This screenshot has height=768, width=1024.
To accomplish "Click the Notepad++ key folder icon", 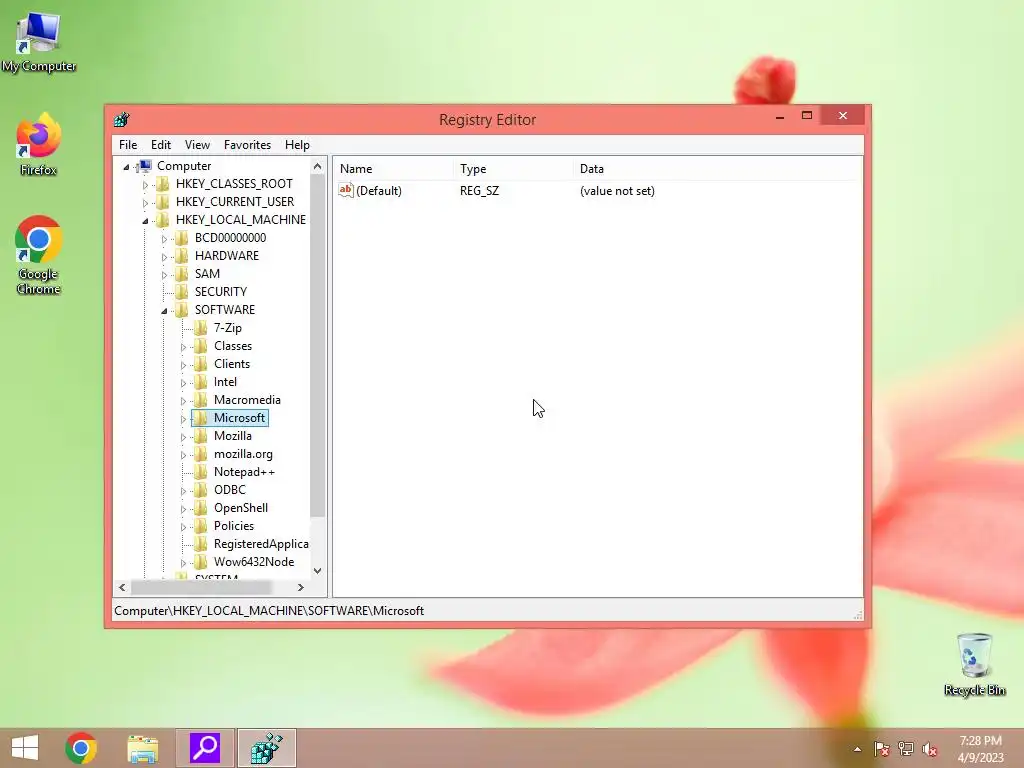I will [201, 472].
